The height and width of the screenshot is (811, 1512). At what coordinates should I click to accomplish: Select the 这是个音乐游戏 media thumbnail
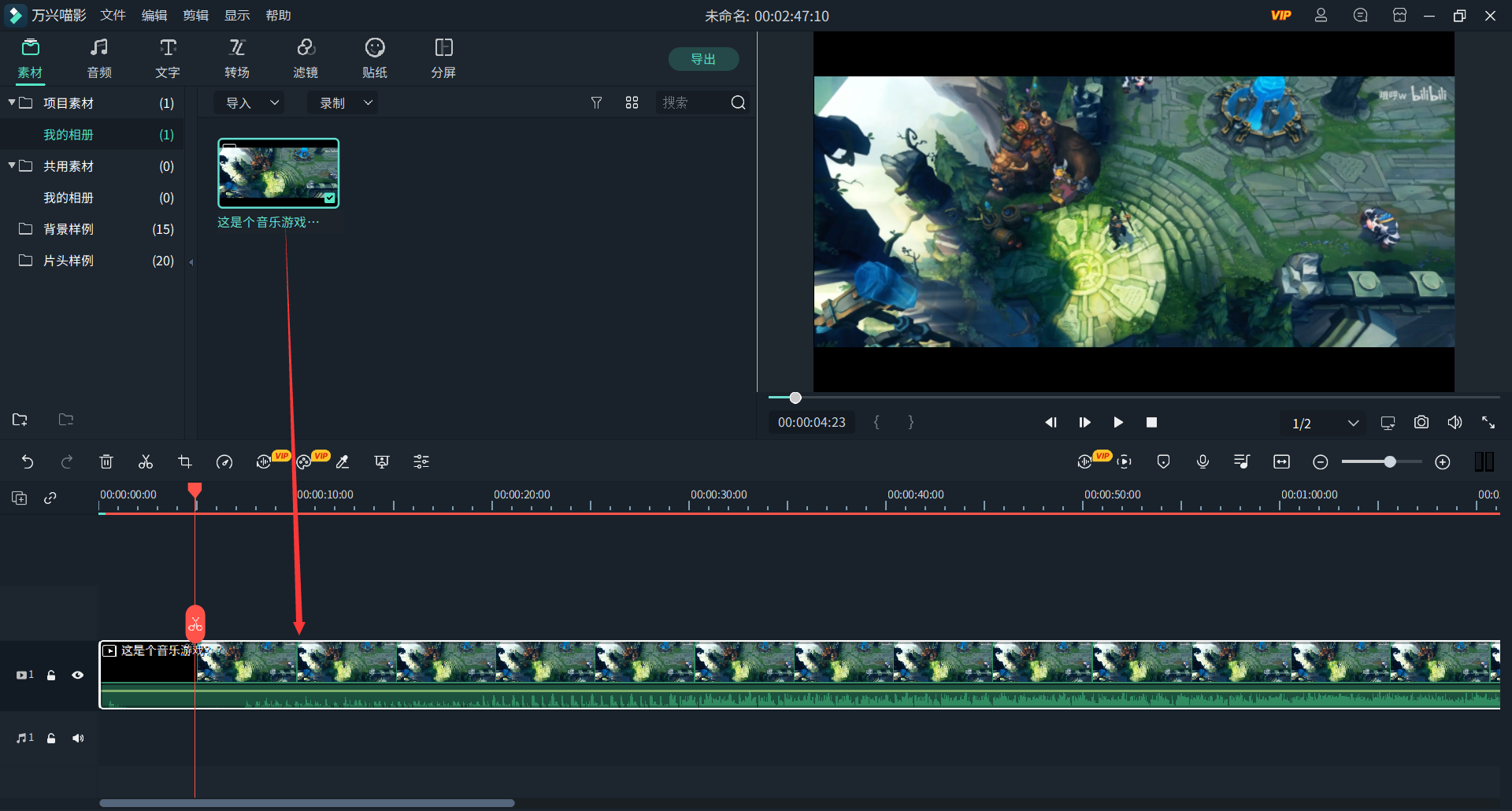pos(278,173)
